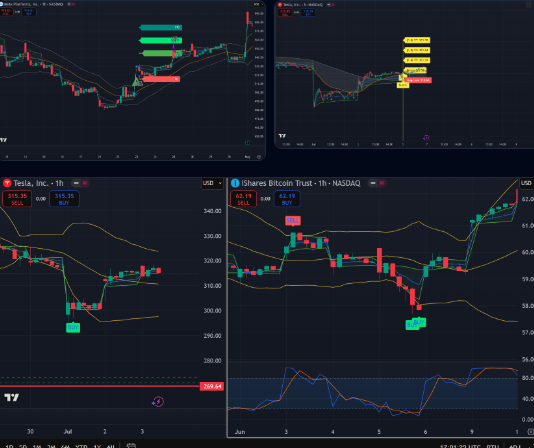Click the Tesla logo in bottom-left chart header

(7, 183)
